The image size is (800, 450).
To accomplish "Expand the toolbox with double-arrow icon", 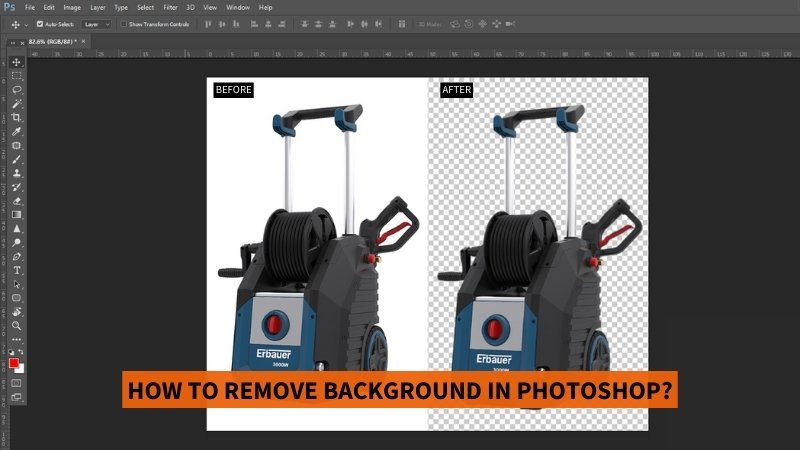I will coord(13,43).
